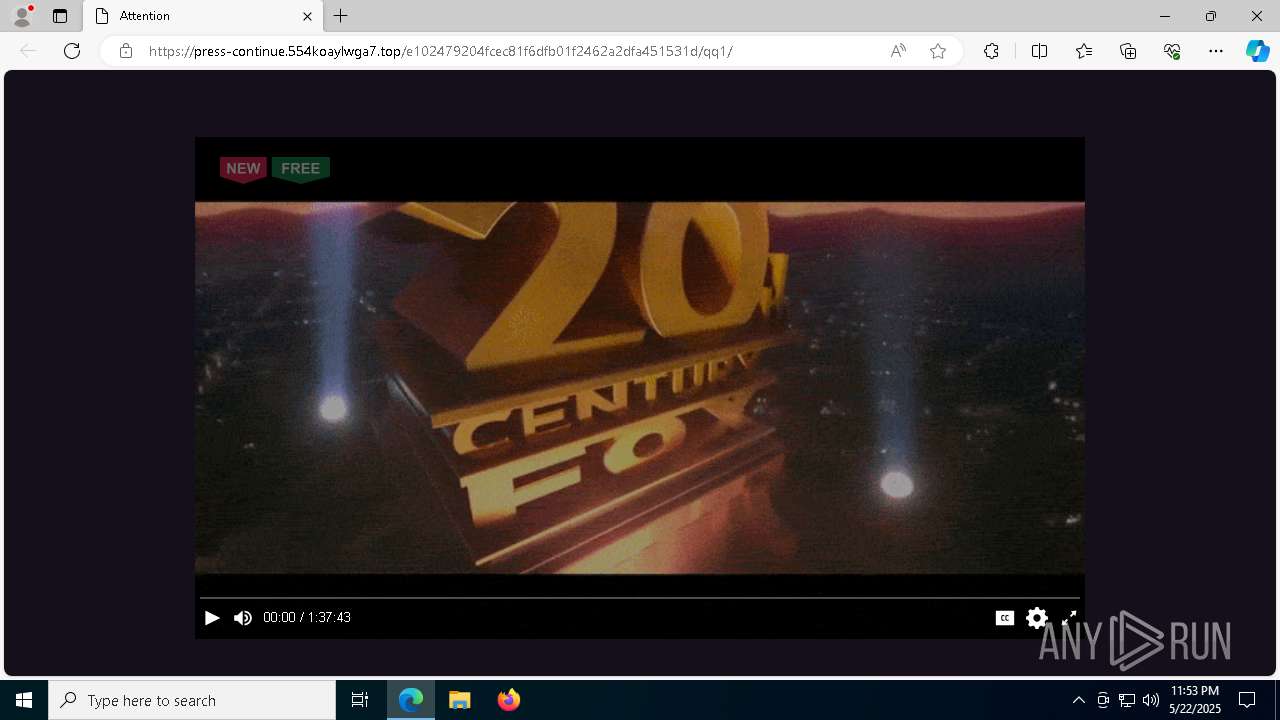Launch Firefox from taskbar
The height and width of the screenshot is (720, 1280).
(509, 700)
